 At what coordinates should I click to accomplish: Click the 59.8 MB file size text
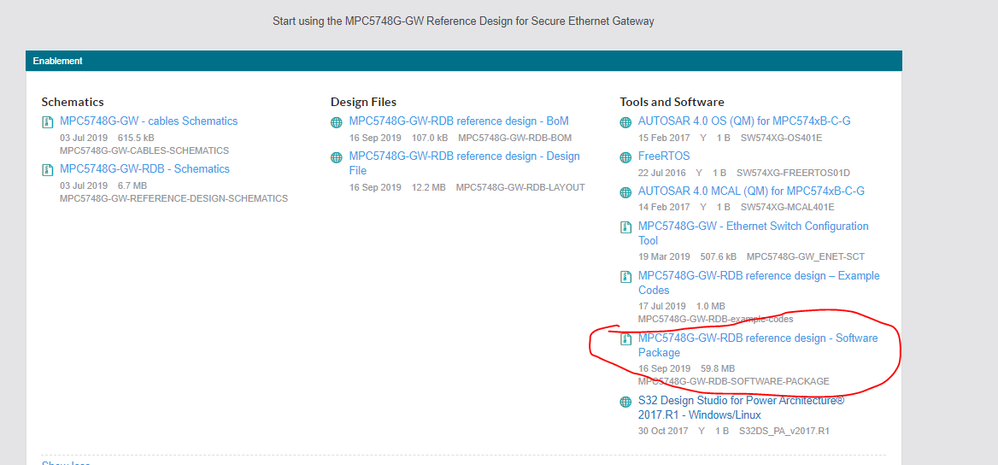click(x=718, y=368)
